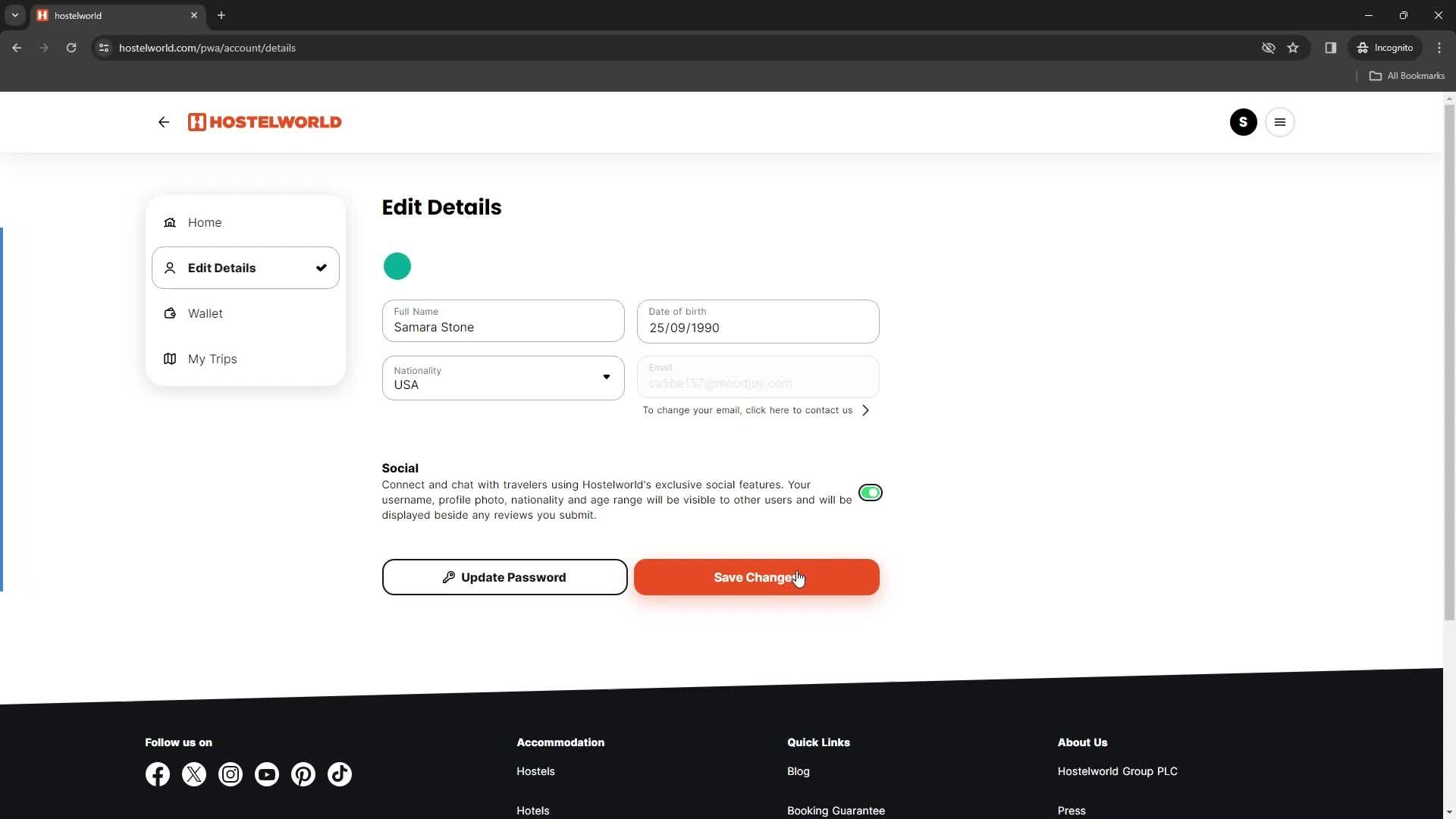1456x819 pixels.
Task: Click the Wallet sidebar icon
Action: click(170, 313)
